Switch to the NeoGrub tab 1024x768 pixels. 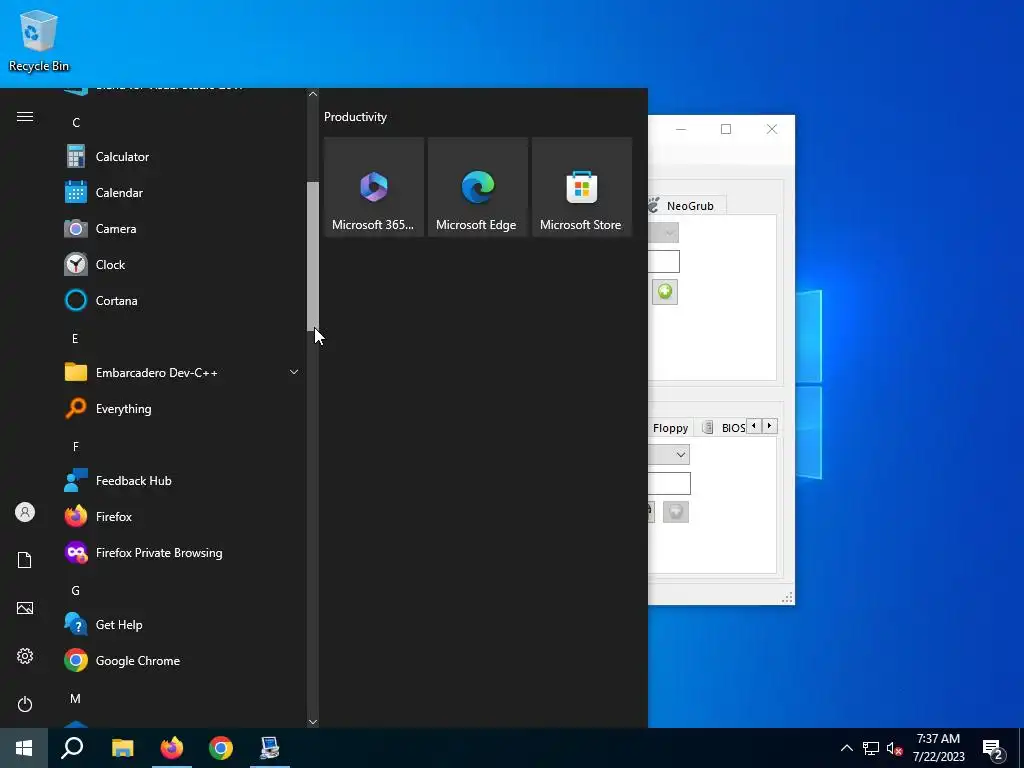click(x=687, y=206)
